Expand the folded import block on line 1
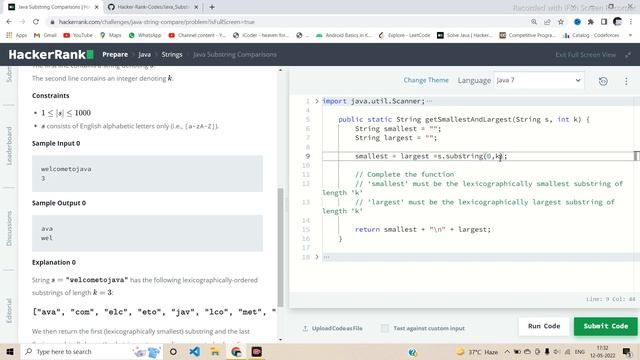640x360 pixels. pyautogui.click(x=317, y=101)
